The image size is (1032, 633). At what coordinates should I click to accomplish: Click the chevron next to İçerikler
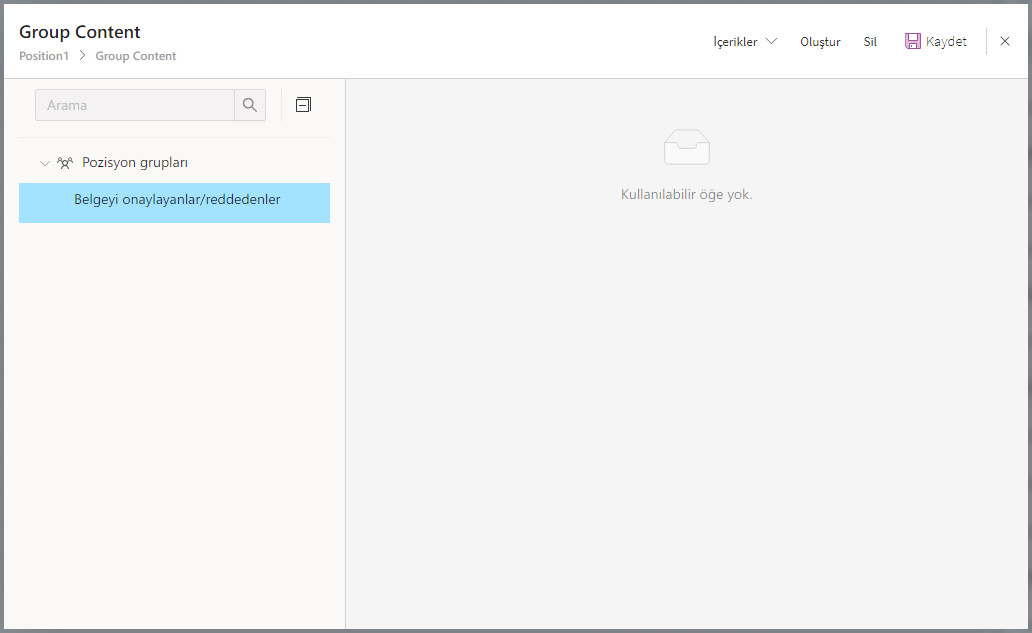(x=771, y=42)
